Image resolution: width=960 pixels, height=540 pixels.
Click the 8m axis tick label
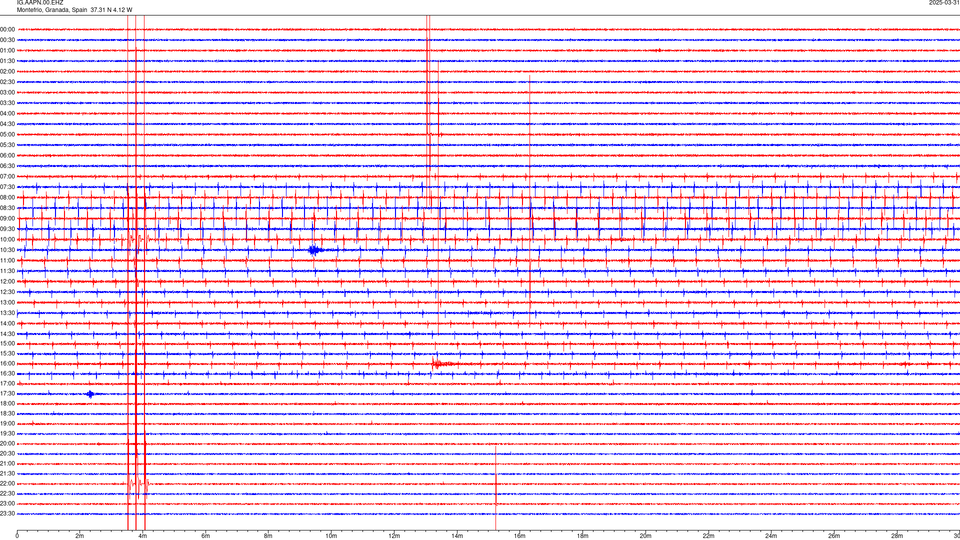tap(269, 536)
